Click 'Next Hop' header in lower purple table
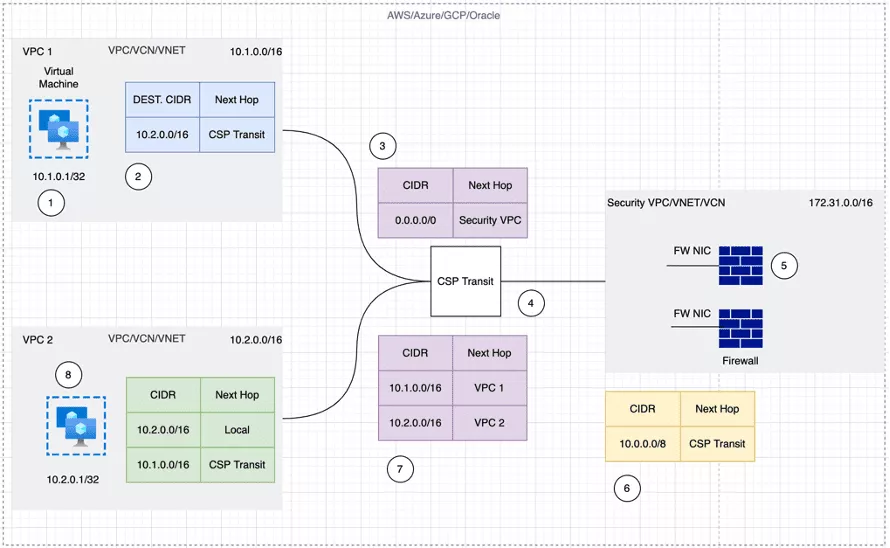 (x=489, y=353)
